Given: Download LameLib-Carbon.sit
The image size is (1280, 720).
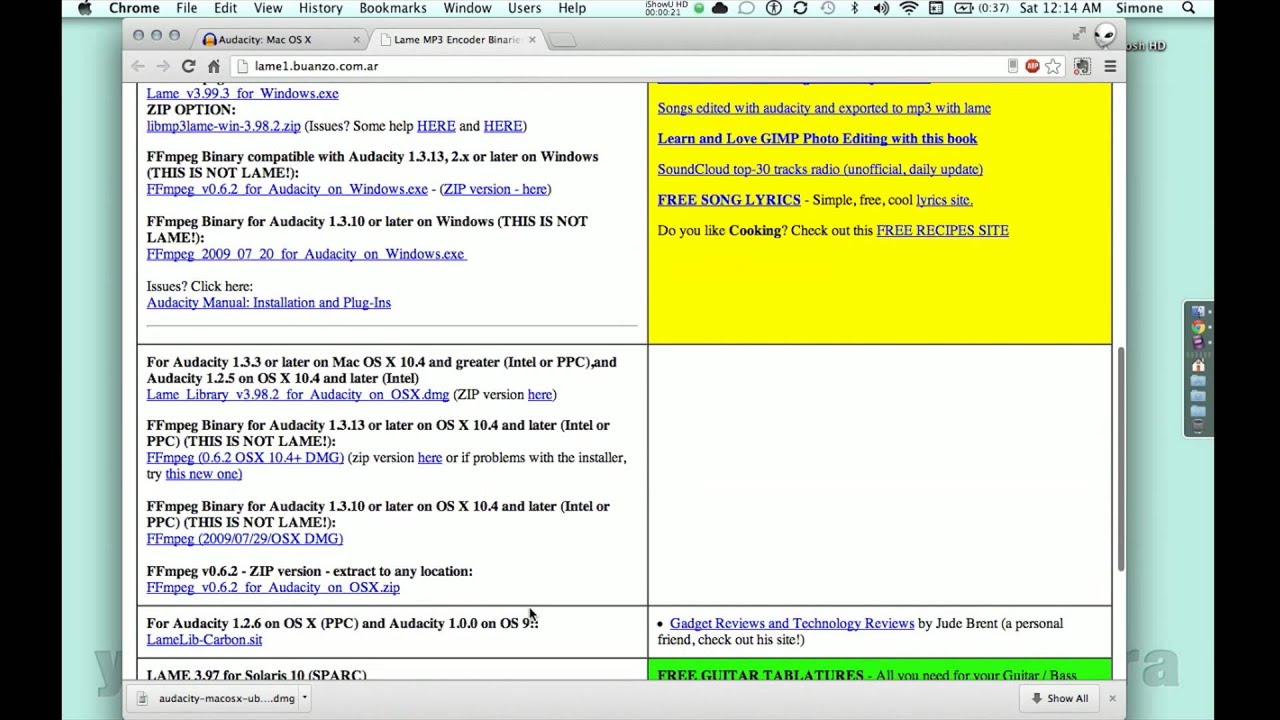Looking at the screenshot, I should click(x=204, y=640).
